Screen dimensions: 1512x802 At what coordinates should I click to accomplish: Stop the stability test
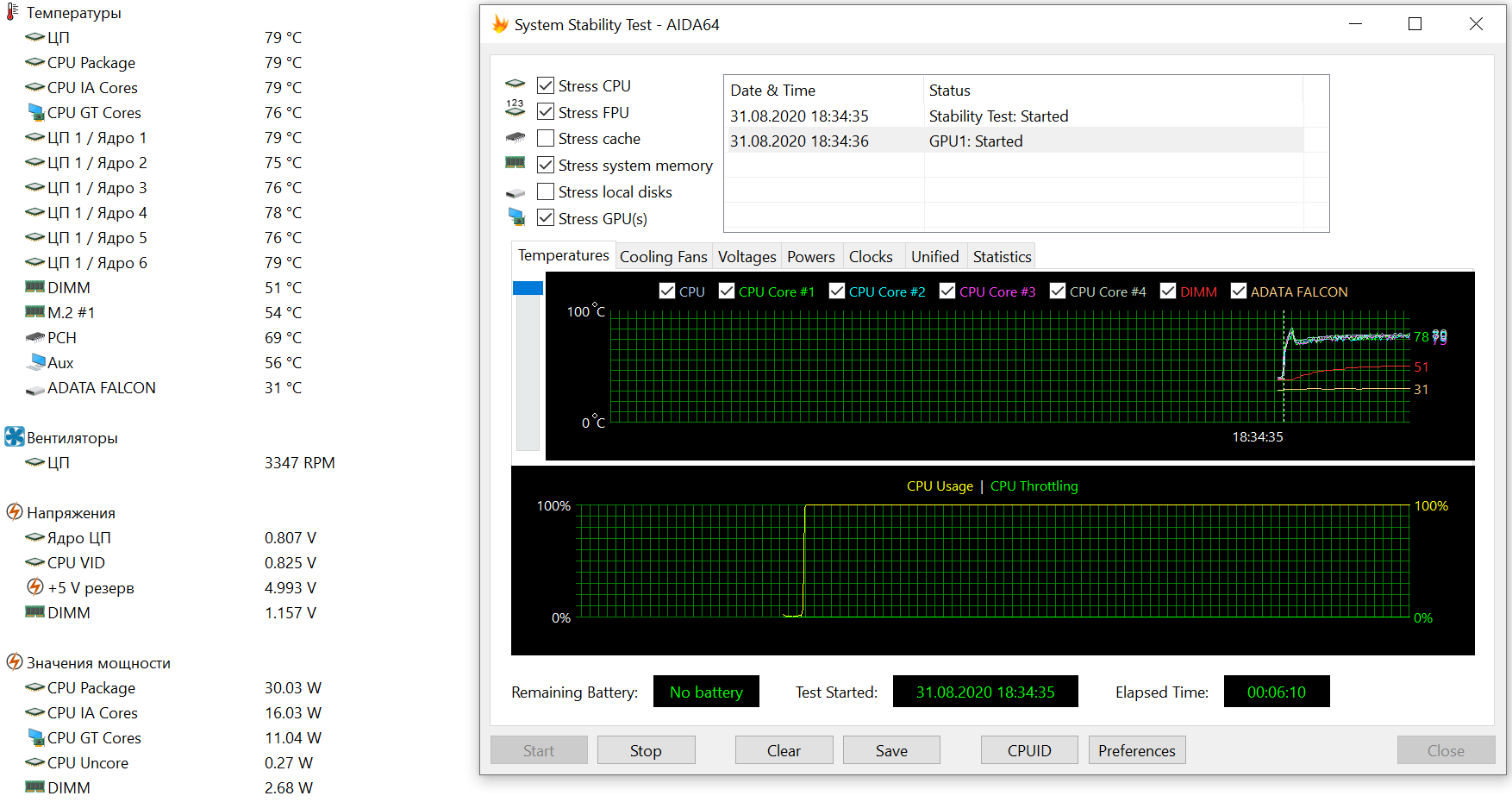[646, 750]
